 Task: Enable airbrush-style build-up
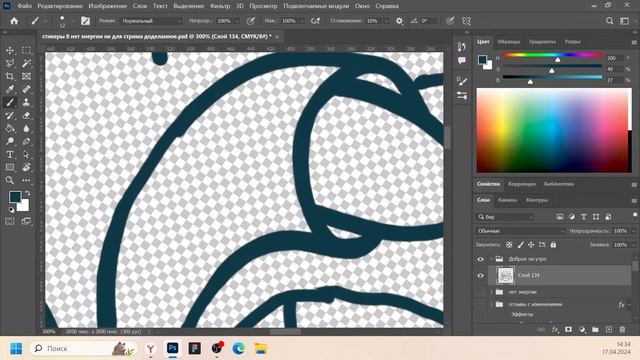316,21
